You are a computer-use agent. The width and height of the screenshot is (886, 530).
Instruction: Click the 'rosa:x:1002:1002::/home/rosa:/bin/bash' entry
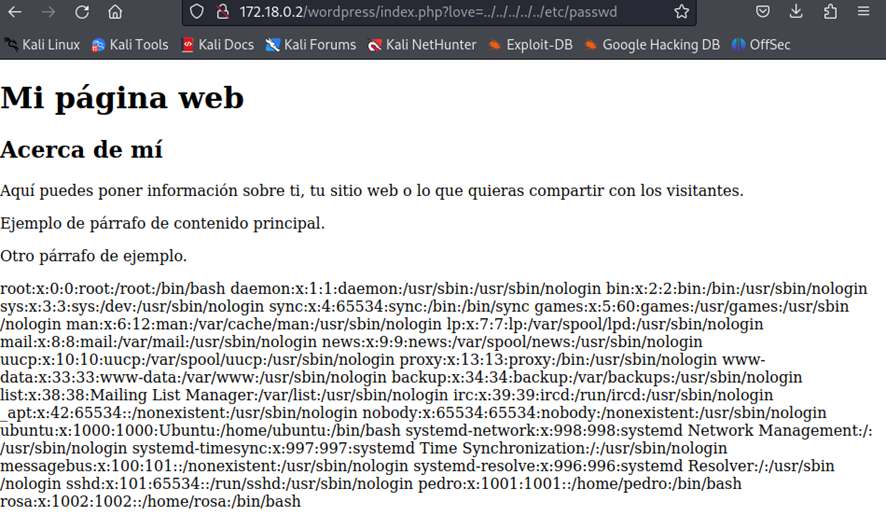(150, 501)
